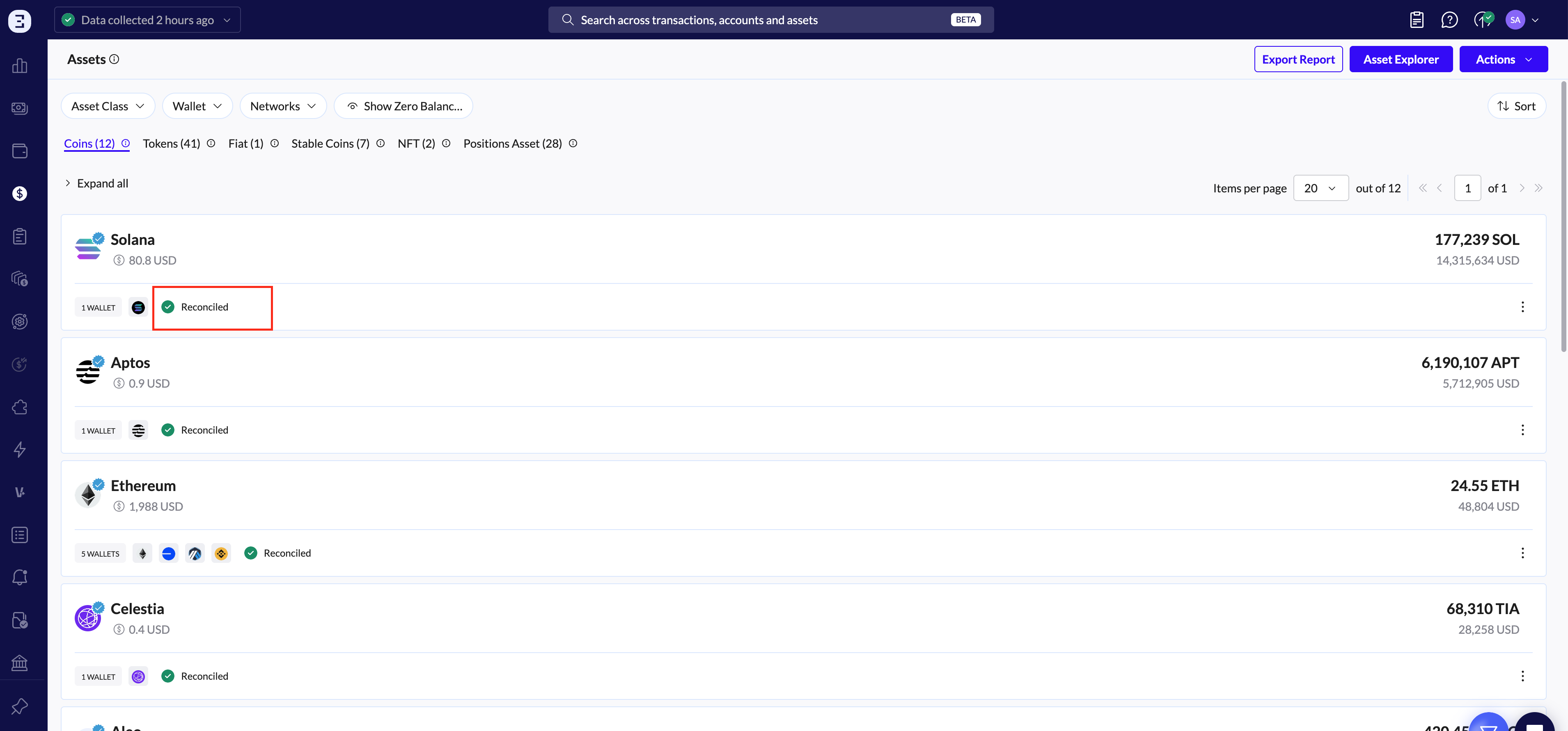
Task: Select the dollar Assets sidebar icon
Action: 19,193
